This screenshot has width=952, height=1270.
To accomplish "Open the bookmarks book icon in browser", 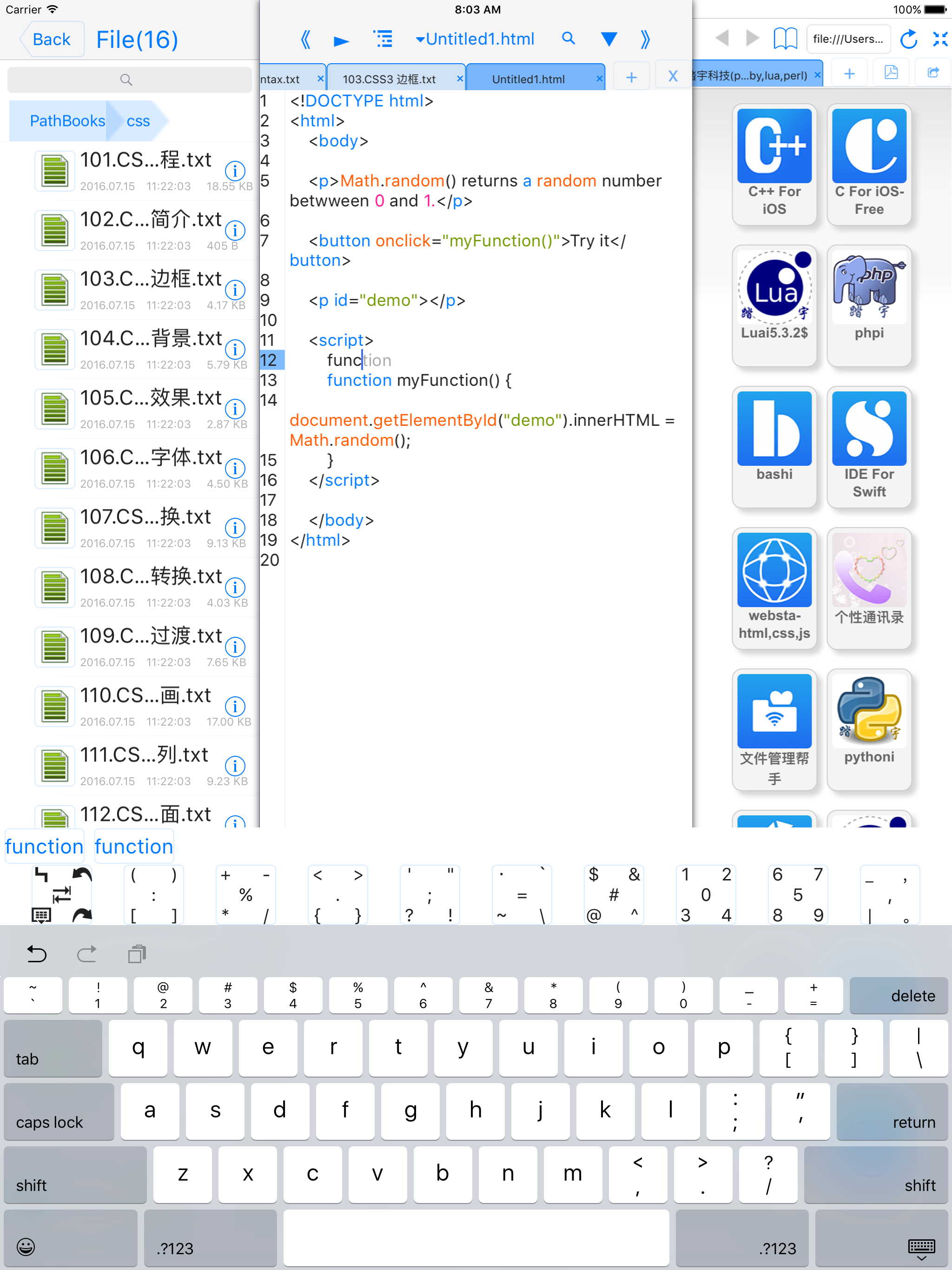I will (x=785, y=39).
